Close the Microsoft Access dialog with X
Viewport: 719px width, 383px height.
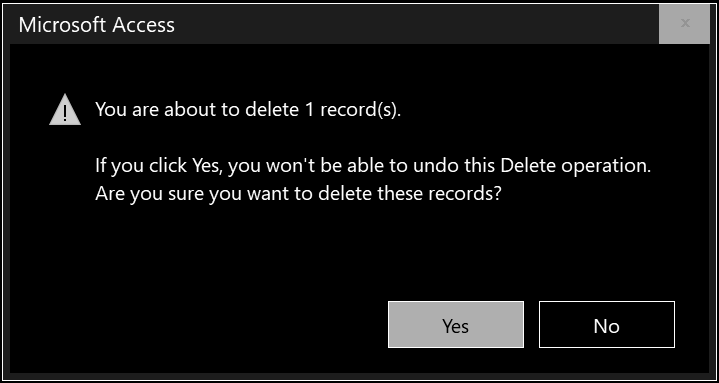pyautogui.click(x=685, y=23)
